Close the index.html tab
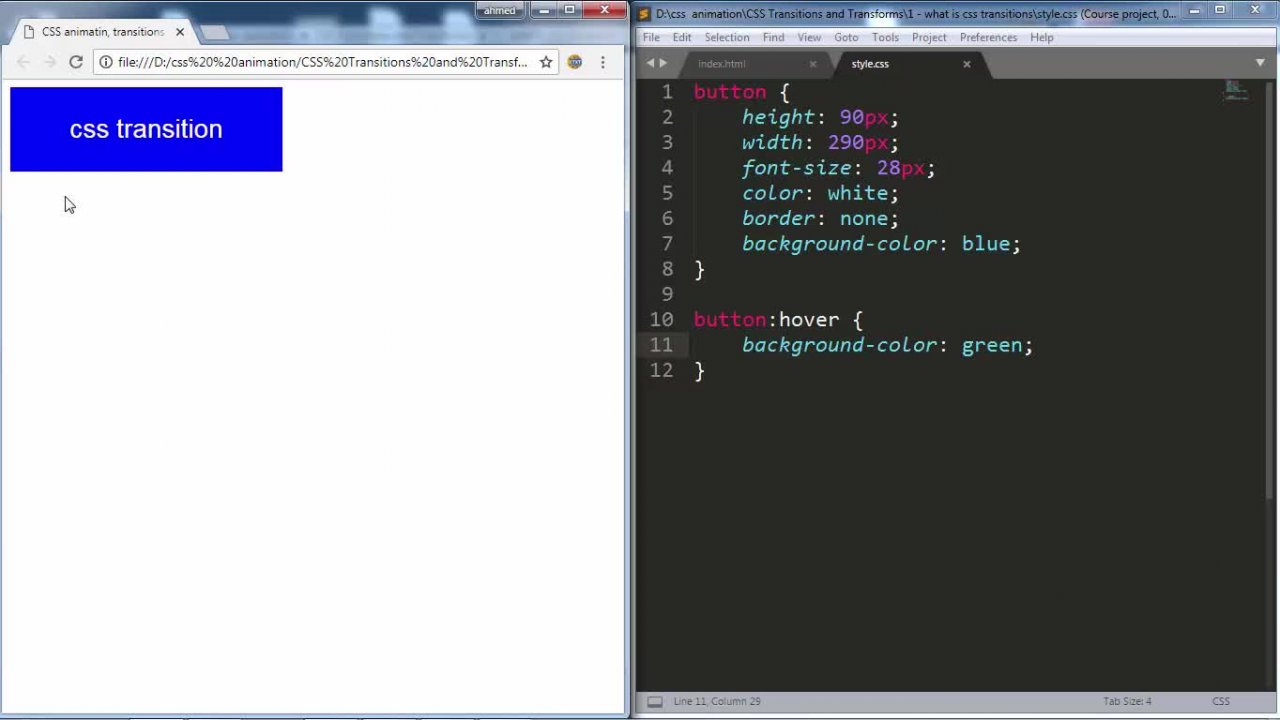 (812, 64)
